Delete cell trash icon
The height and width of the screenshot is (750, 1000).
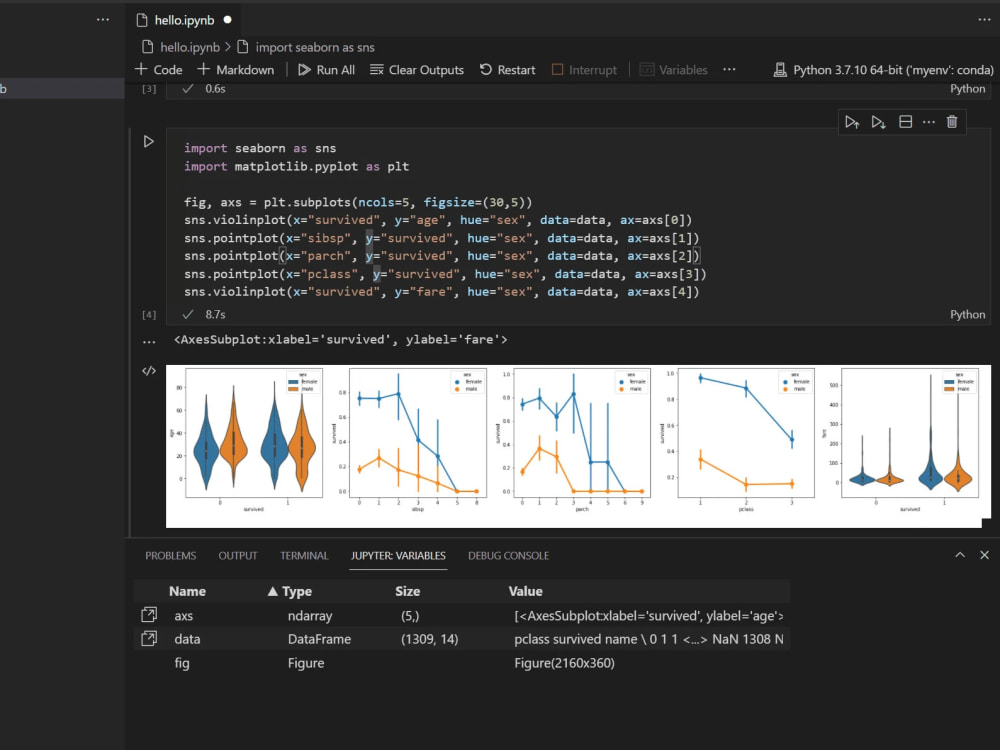point(952,122)
